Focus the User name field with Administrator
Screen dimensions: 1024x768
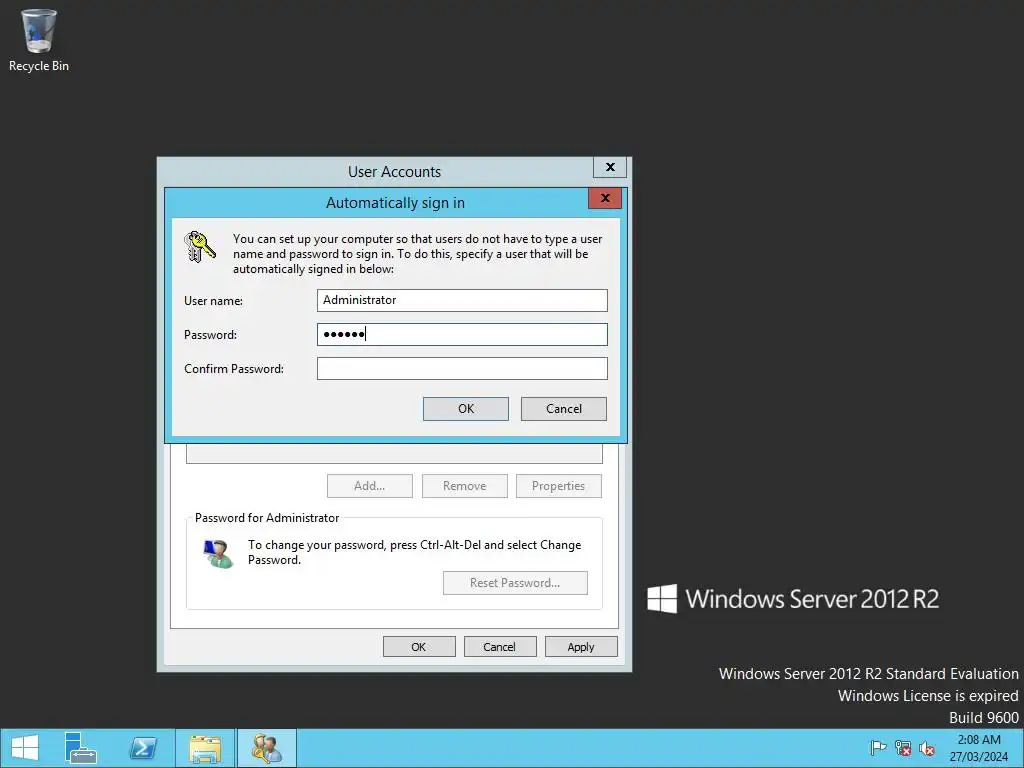pos(462,300)
